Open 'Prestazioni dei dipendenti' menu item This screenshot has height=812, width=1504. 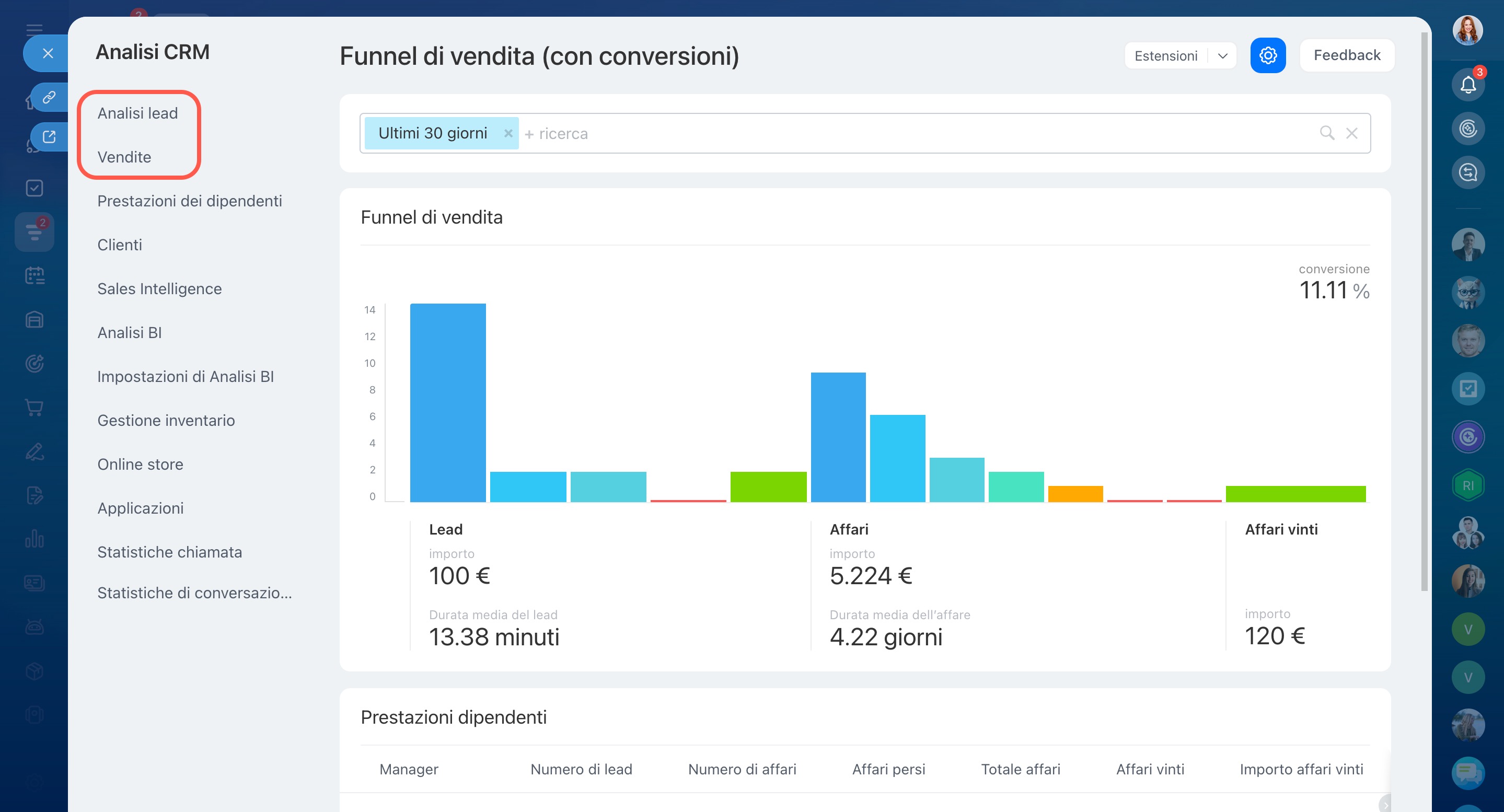pyautogui.click(x=189, y=201)
